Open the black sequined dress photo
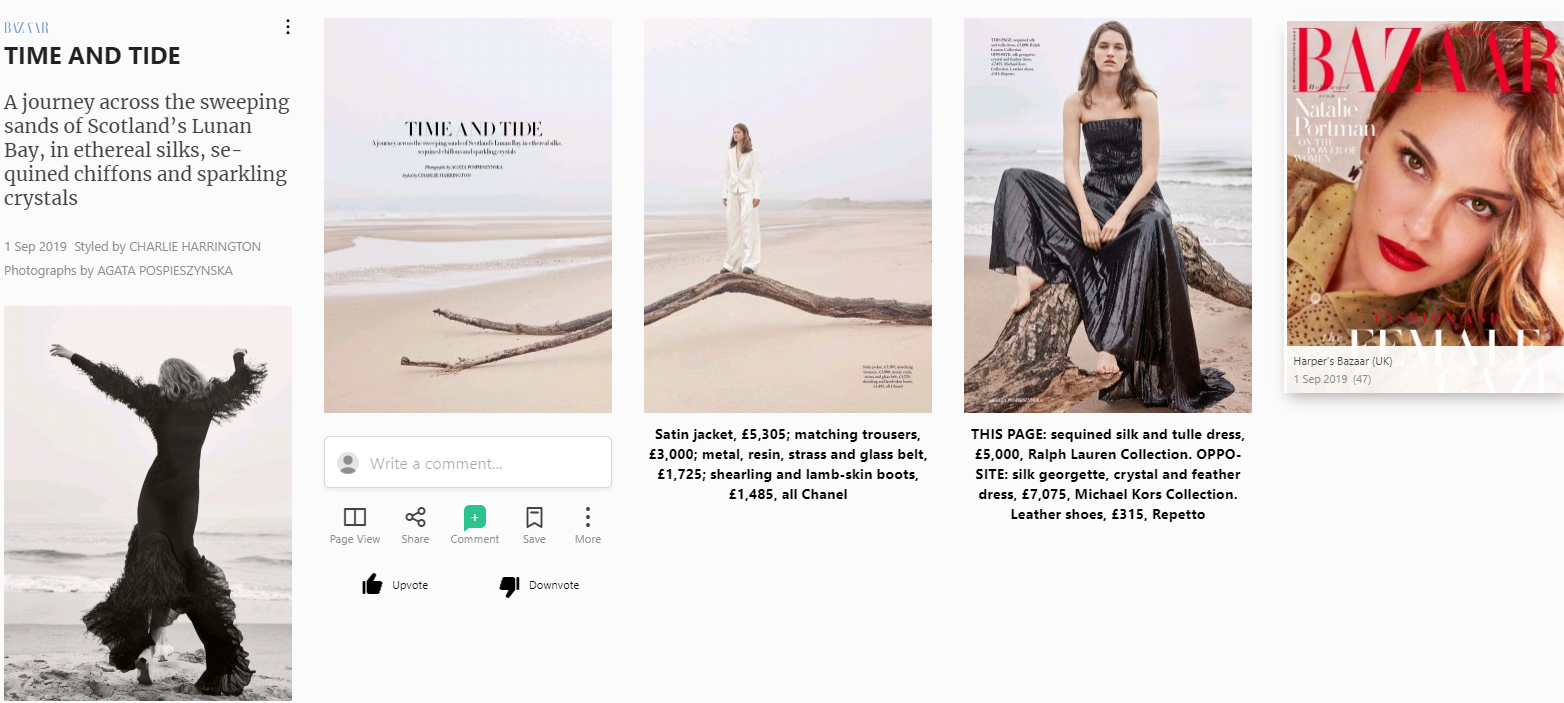 (x=1108, y=215)
